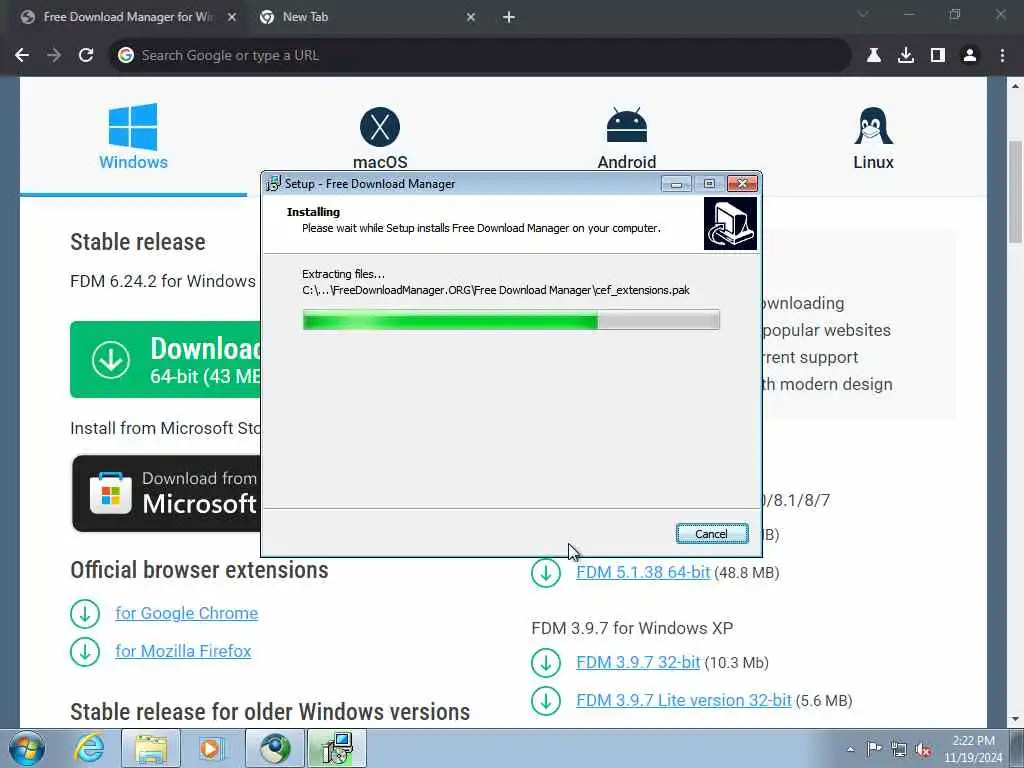Reload the current page
Viewport: 1024px width, 768px height.
[x=86, y=56]
